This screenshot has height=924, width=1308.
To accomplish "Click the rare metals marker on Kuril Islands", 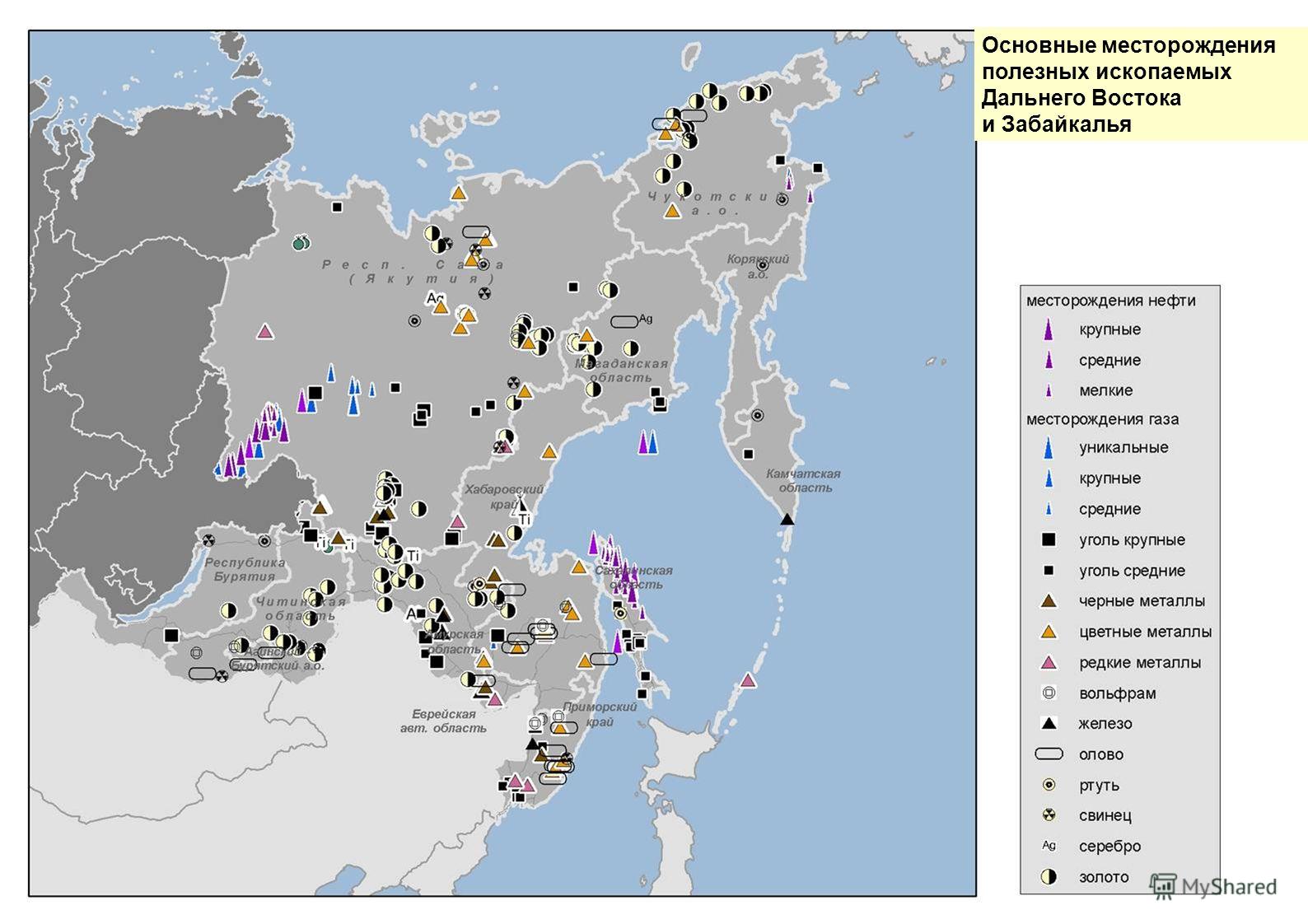I will tap(748, 680).
